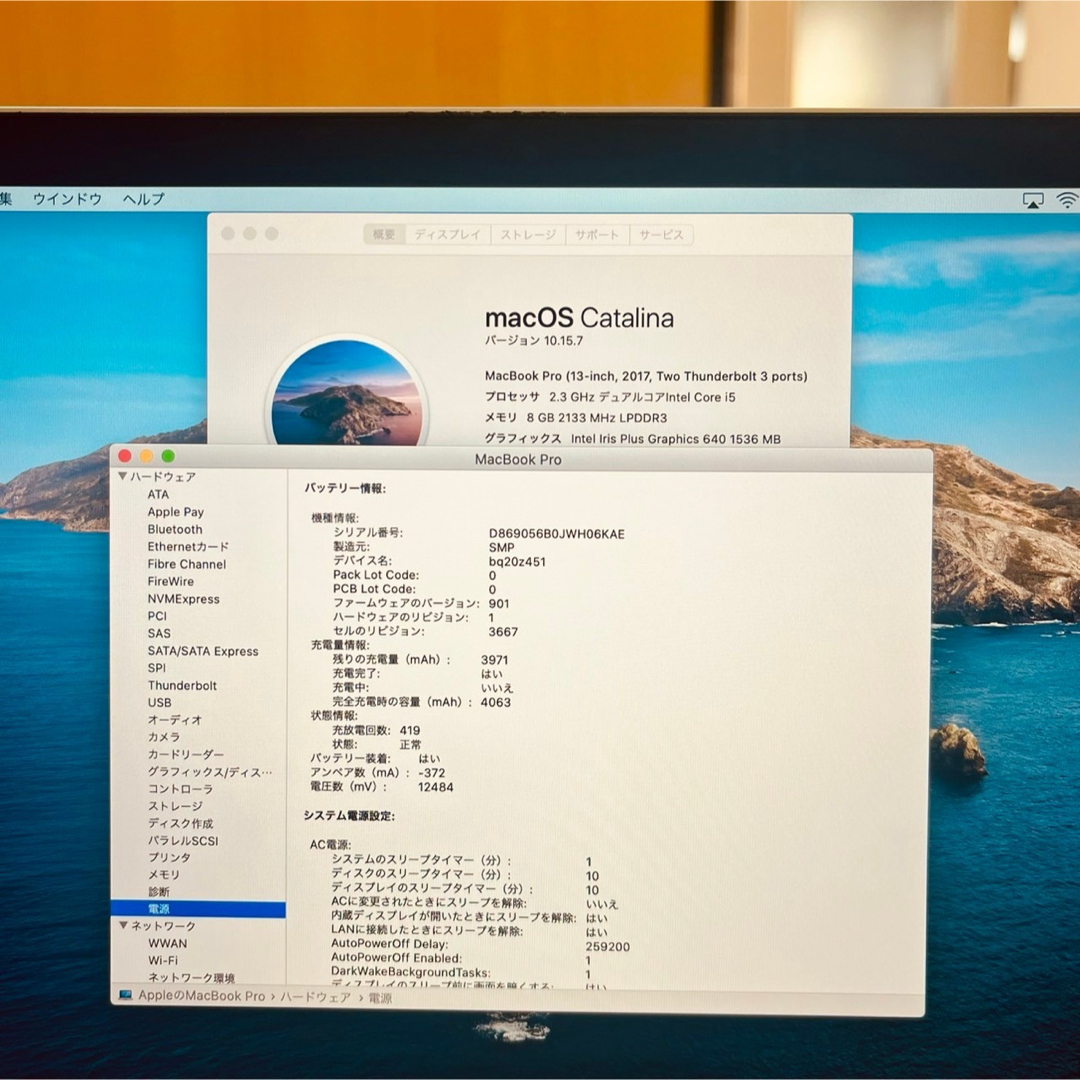Zoom the MacBook Pro system report window

coord(168,456)
